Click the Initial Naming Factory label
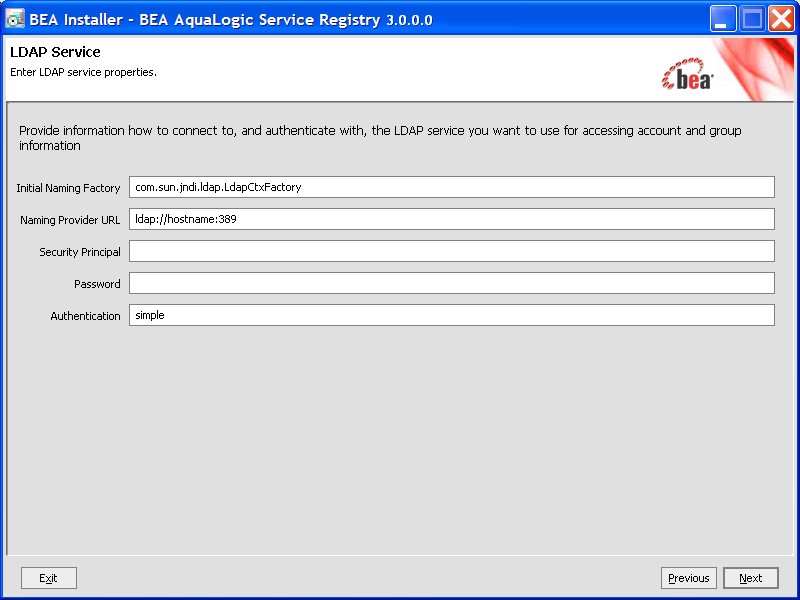 pos(68,188)
